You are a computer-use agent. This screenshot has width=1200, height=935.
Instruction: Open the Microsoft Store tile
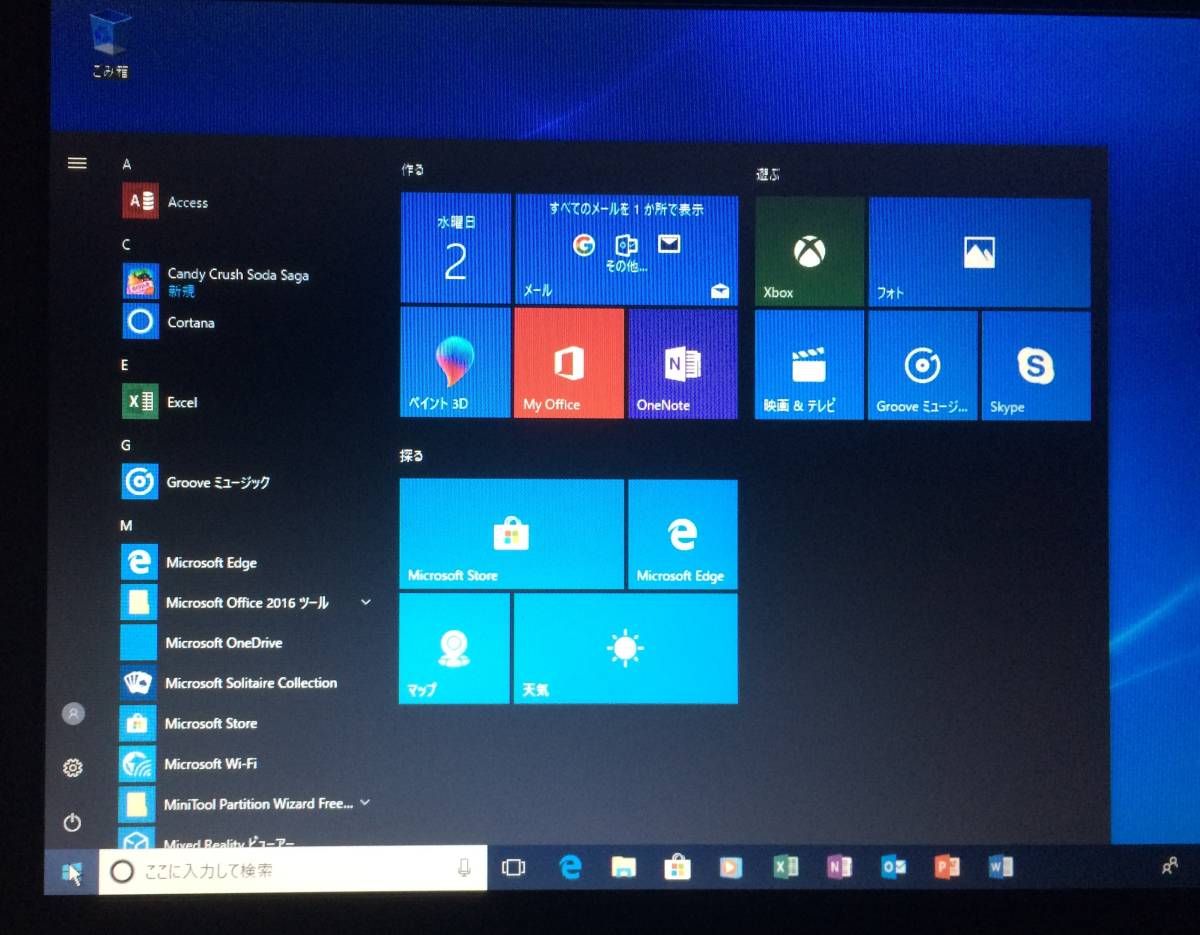[511, 534]
